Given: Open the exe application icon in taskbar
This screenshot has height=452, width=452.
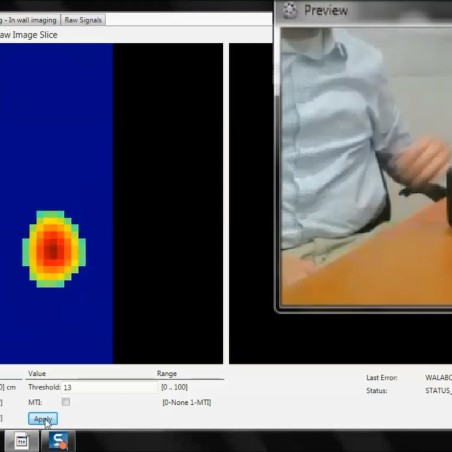Looking at the screenshot, I should [22, 441].
